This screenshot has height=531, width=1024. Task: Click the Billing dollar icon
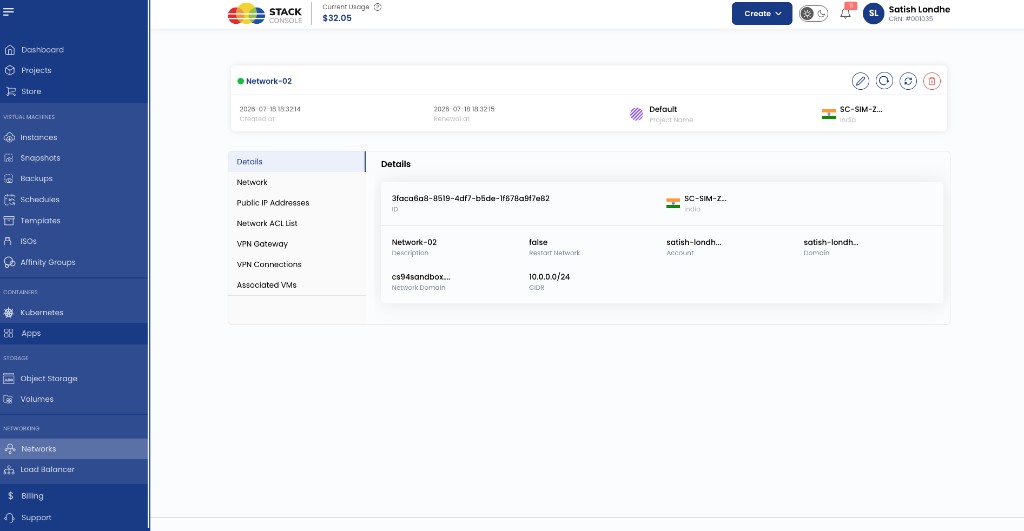10,496
